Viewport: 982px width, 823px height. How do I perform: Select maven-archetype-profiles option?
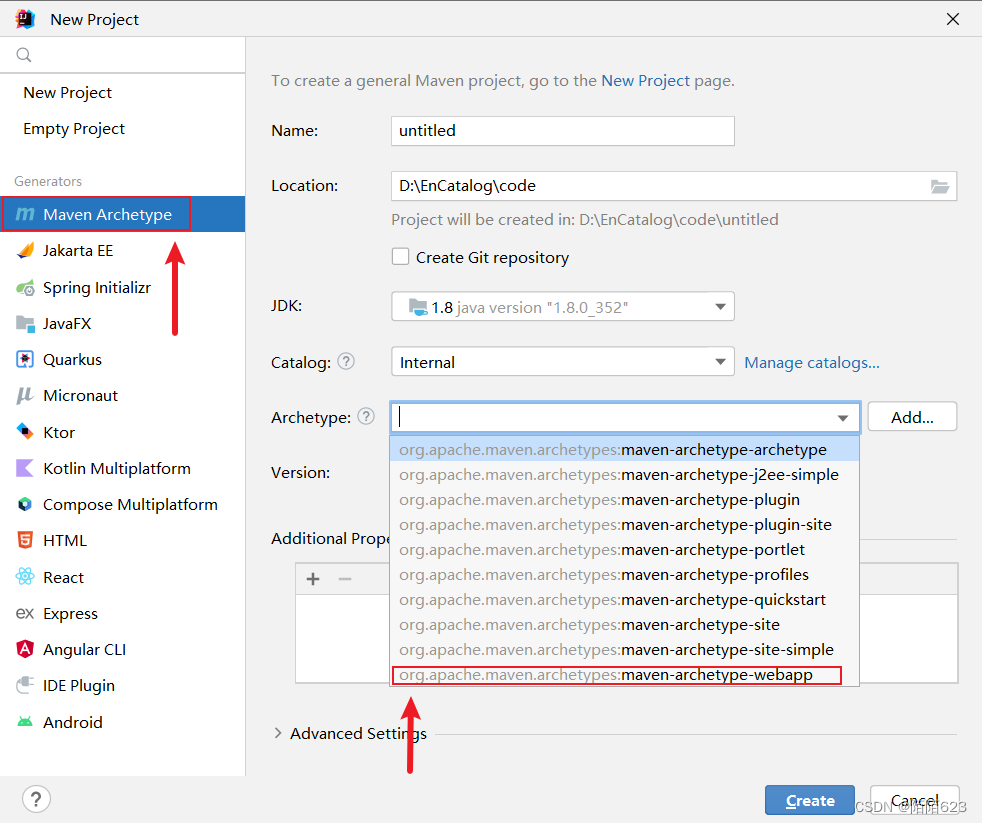624,575
